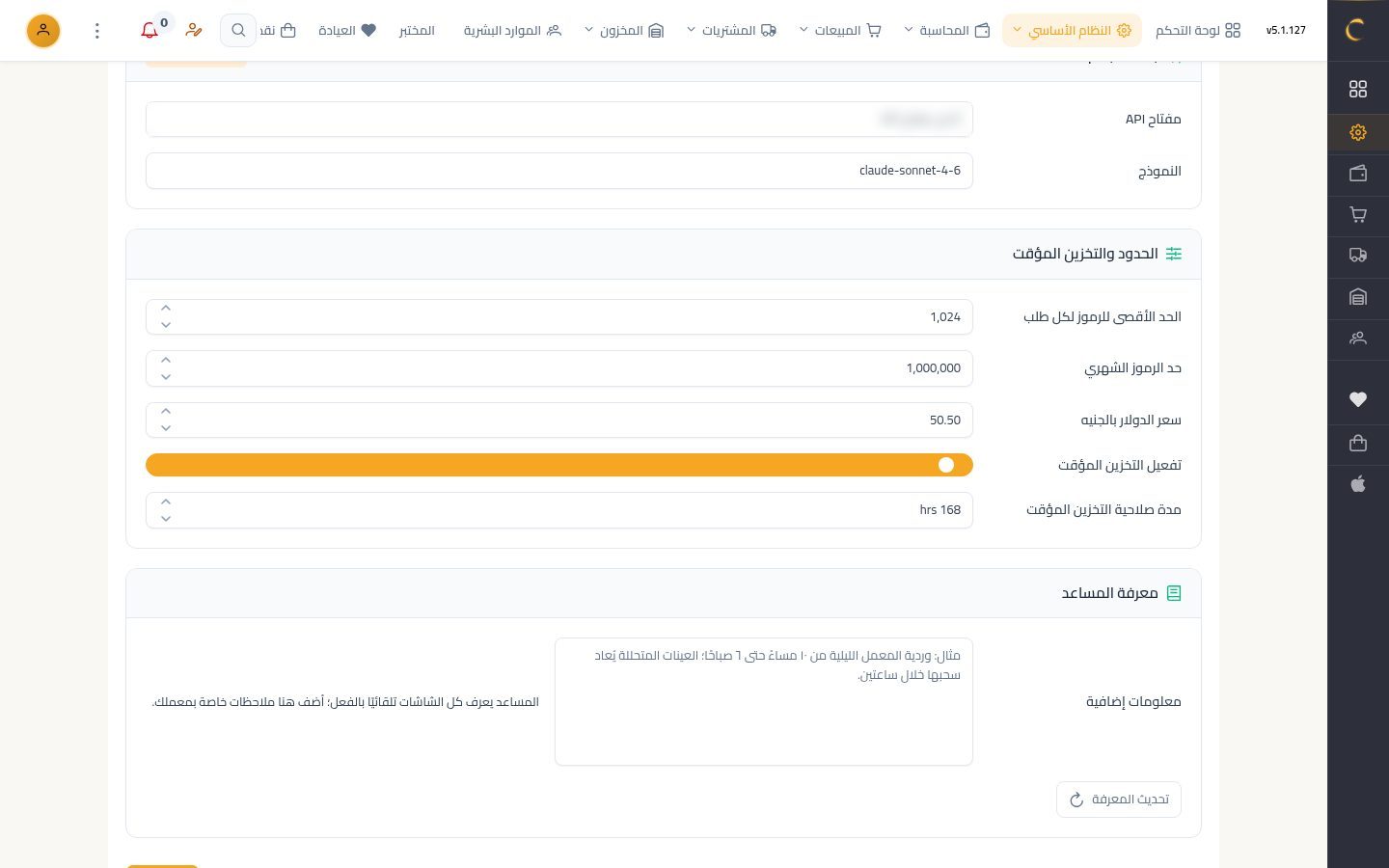Open the dashboard grid icon in sidebar

click(1358, 89)
